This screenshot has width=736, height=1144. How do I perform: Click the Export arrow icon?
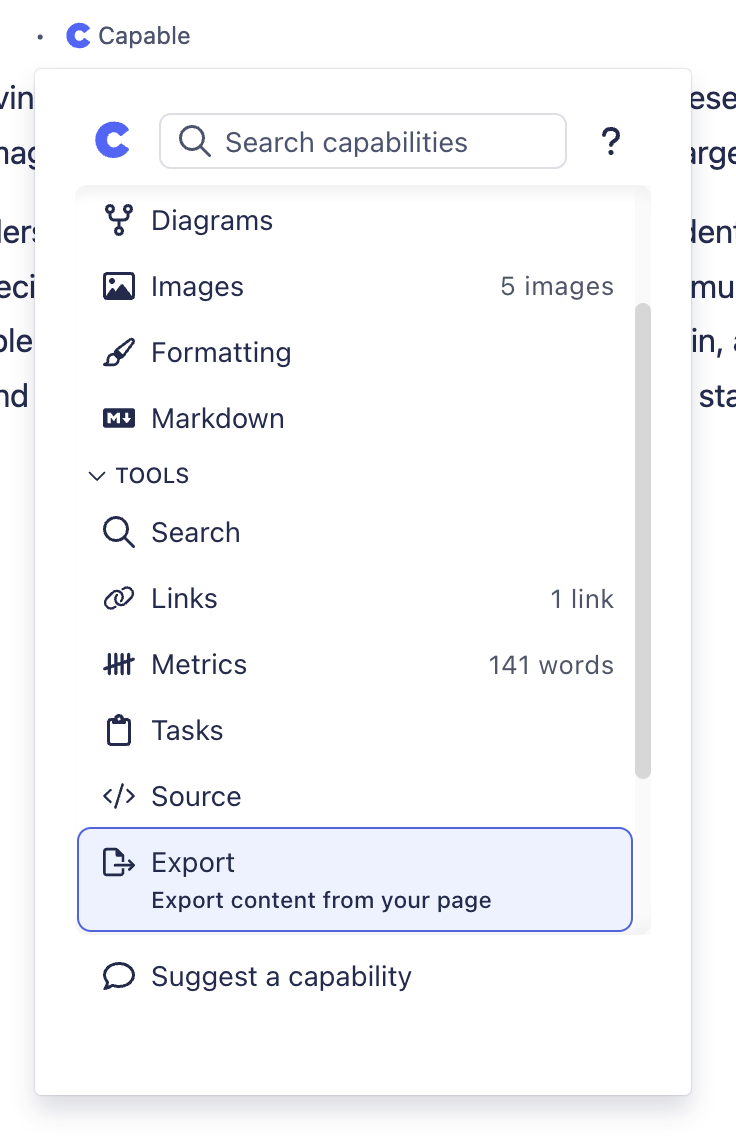coord(119,863)
